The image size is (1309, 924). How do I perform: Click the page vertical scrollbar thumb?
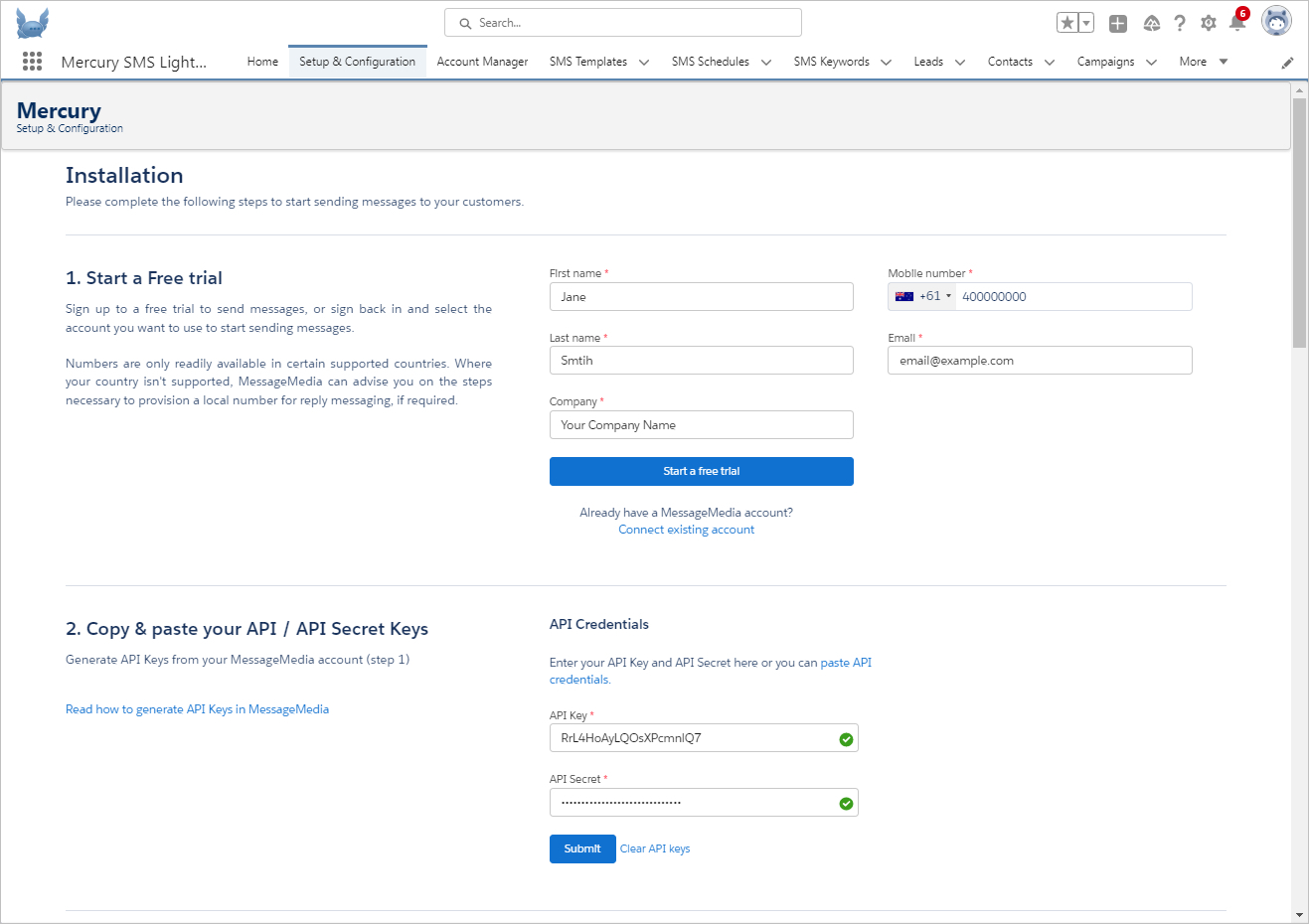[1299, 223]
